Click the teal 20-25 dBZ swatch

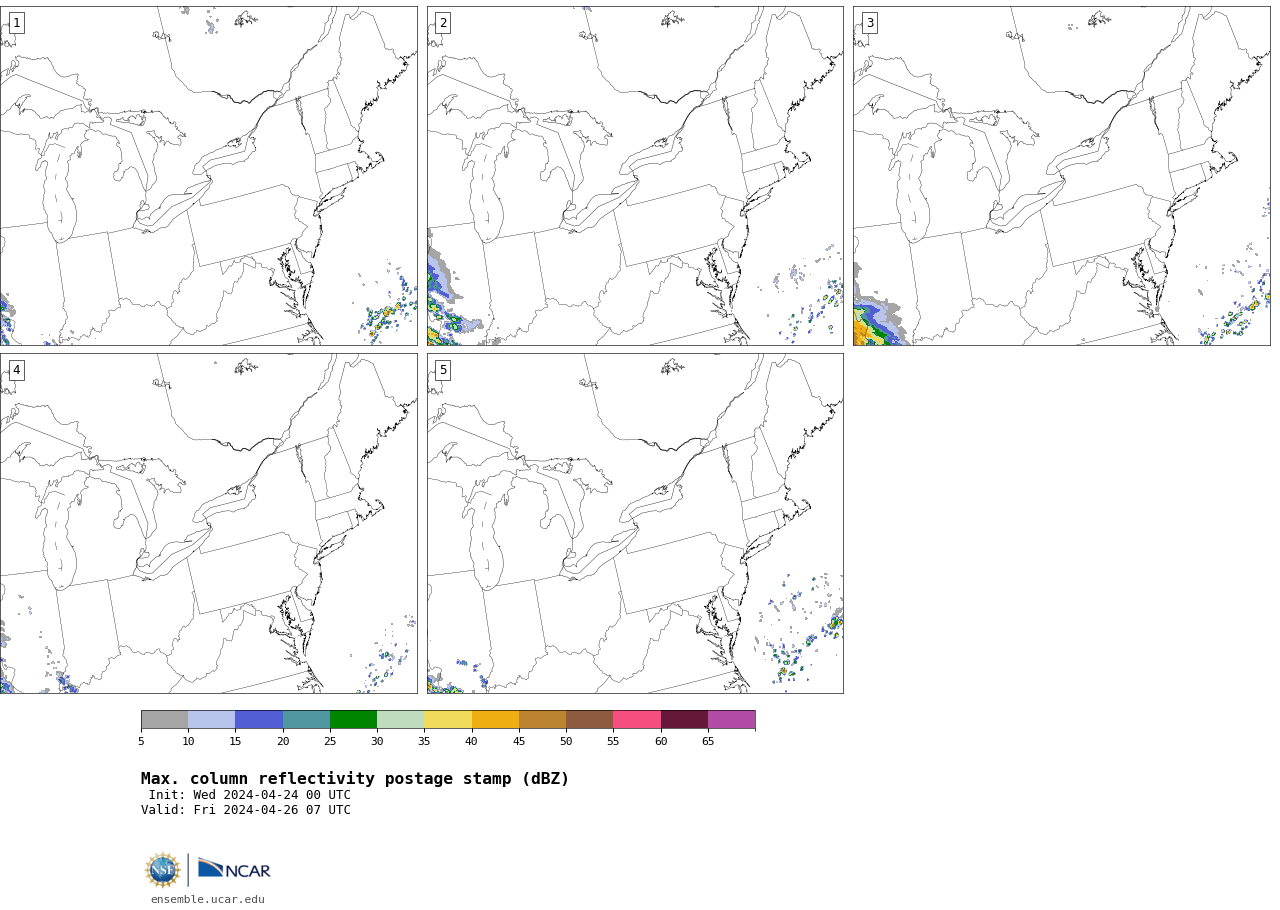click(x=306, y=720)
